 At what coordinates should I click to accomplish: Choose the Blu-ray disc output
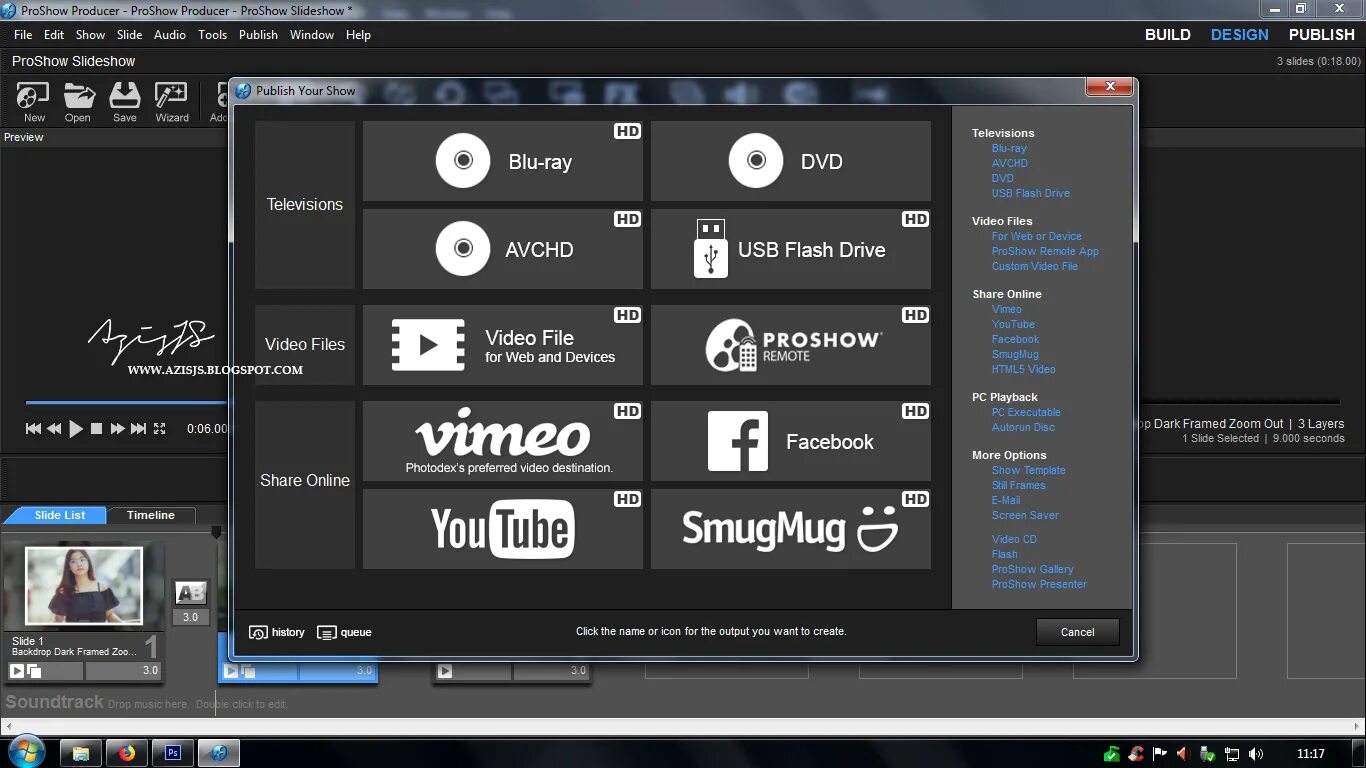pos(502,161)
